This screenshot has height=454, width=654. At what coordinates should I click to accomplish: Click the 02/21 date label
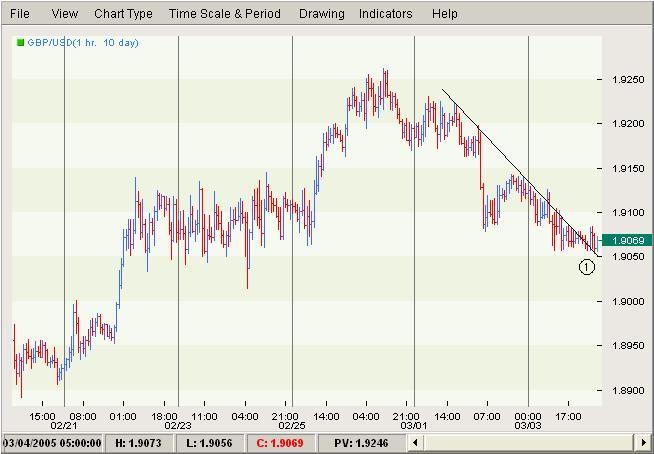pyautogui.click(x=63, y=426)
